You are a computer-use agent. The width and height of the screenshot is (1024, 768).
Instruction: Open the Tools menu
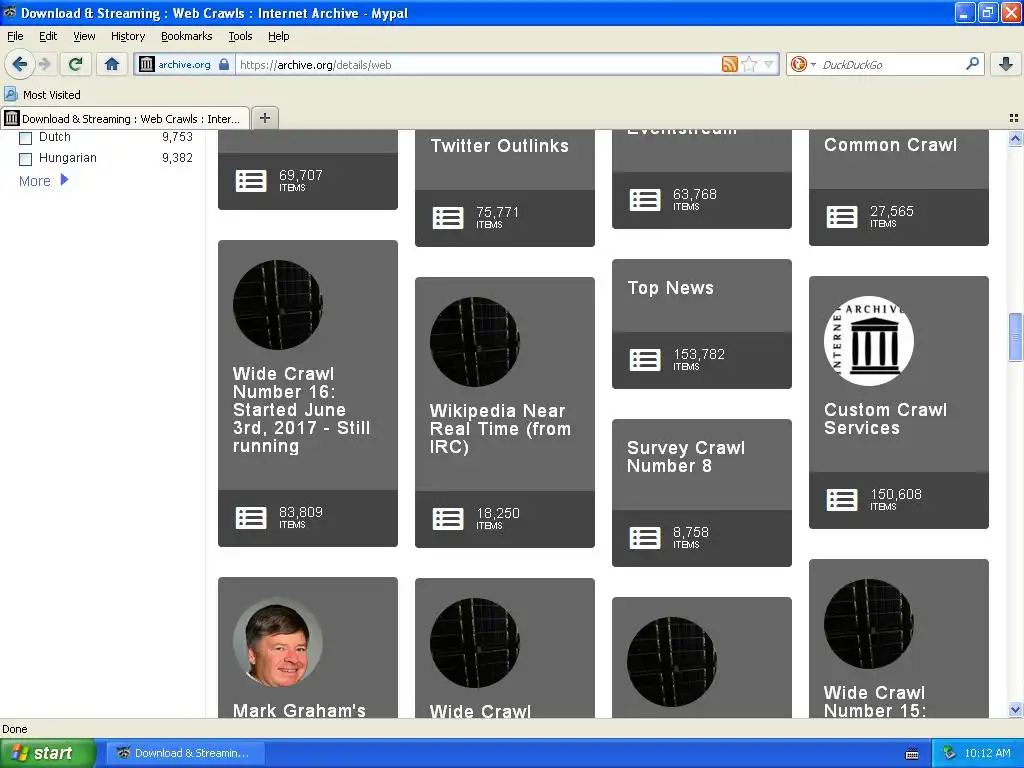coord(240,36)
